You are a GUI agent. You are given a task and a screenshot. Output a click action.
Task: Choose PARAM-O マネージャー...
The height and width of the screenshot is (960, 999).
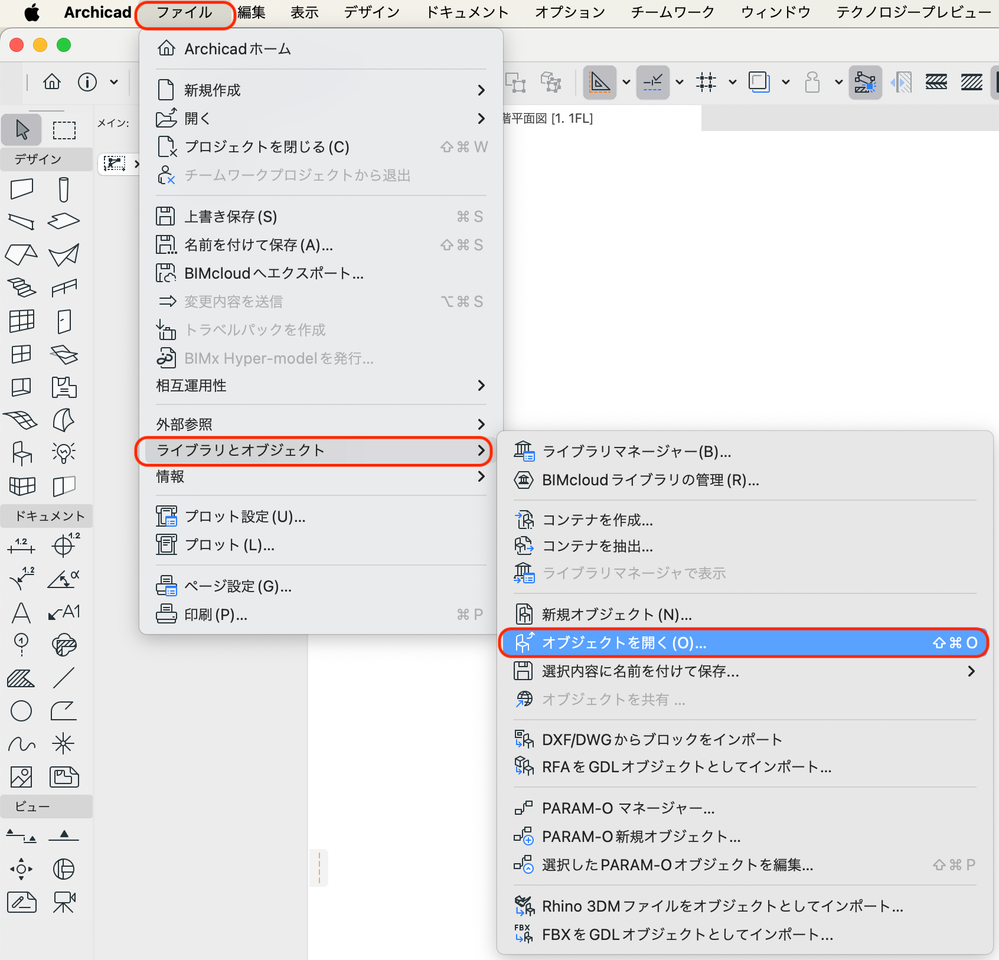745,808
